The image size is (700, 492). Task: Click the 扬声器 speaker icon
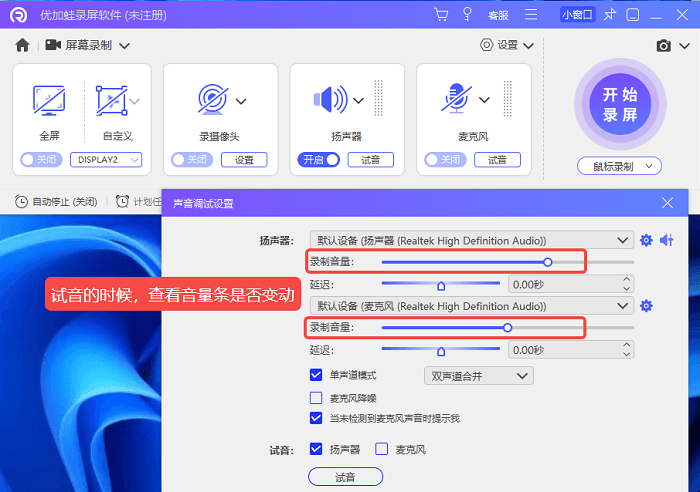coord(330,99)
